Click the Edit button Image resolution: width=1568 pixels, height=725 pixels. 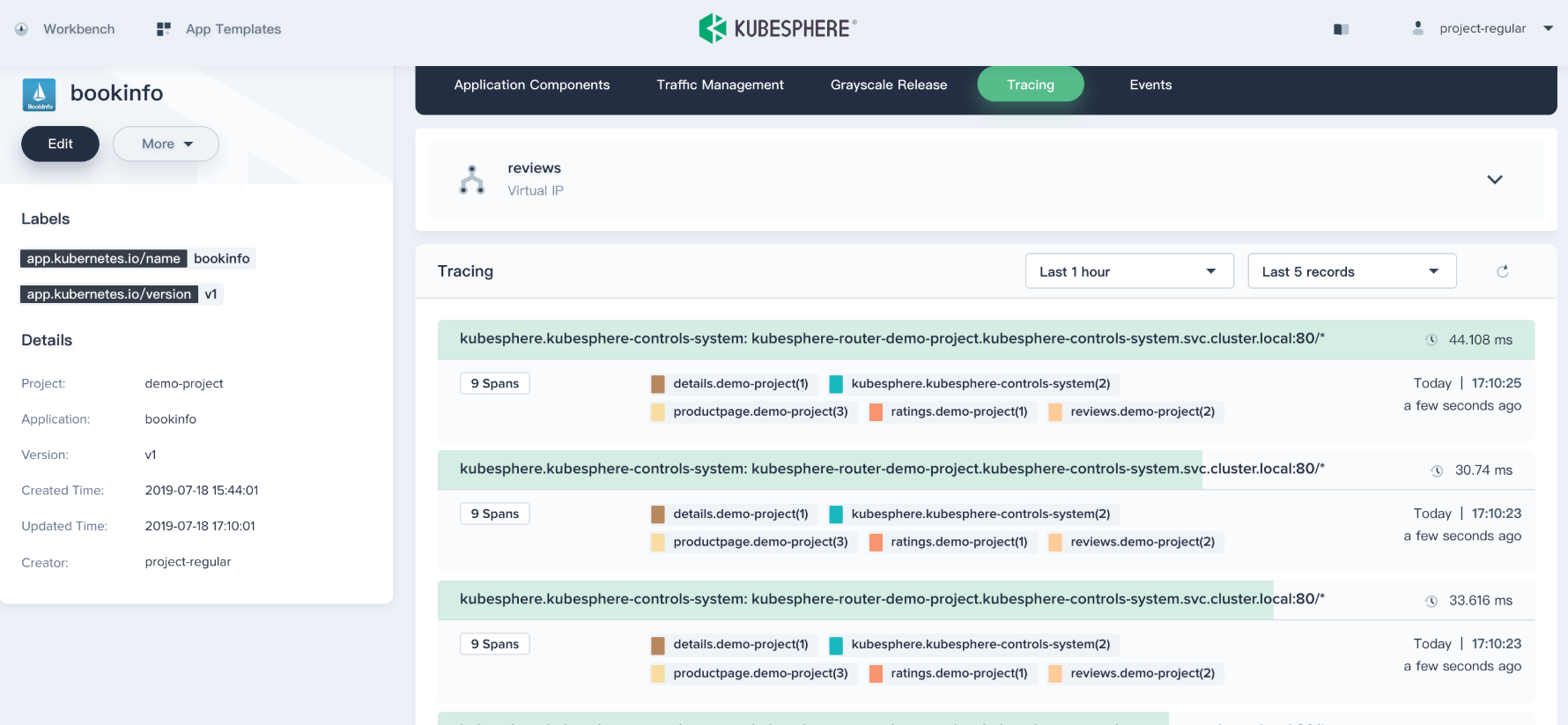[x=60, y=144]
